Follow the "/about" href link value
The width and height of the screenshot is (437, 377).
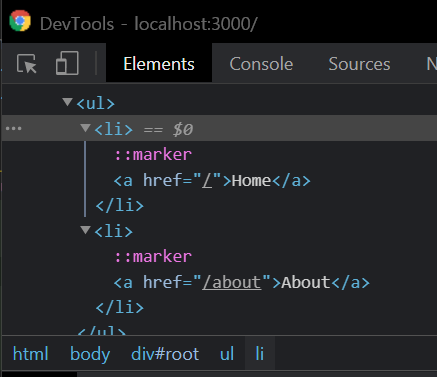click(x=232, y=282)
